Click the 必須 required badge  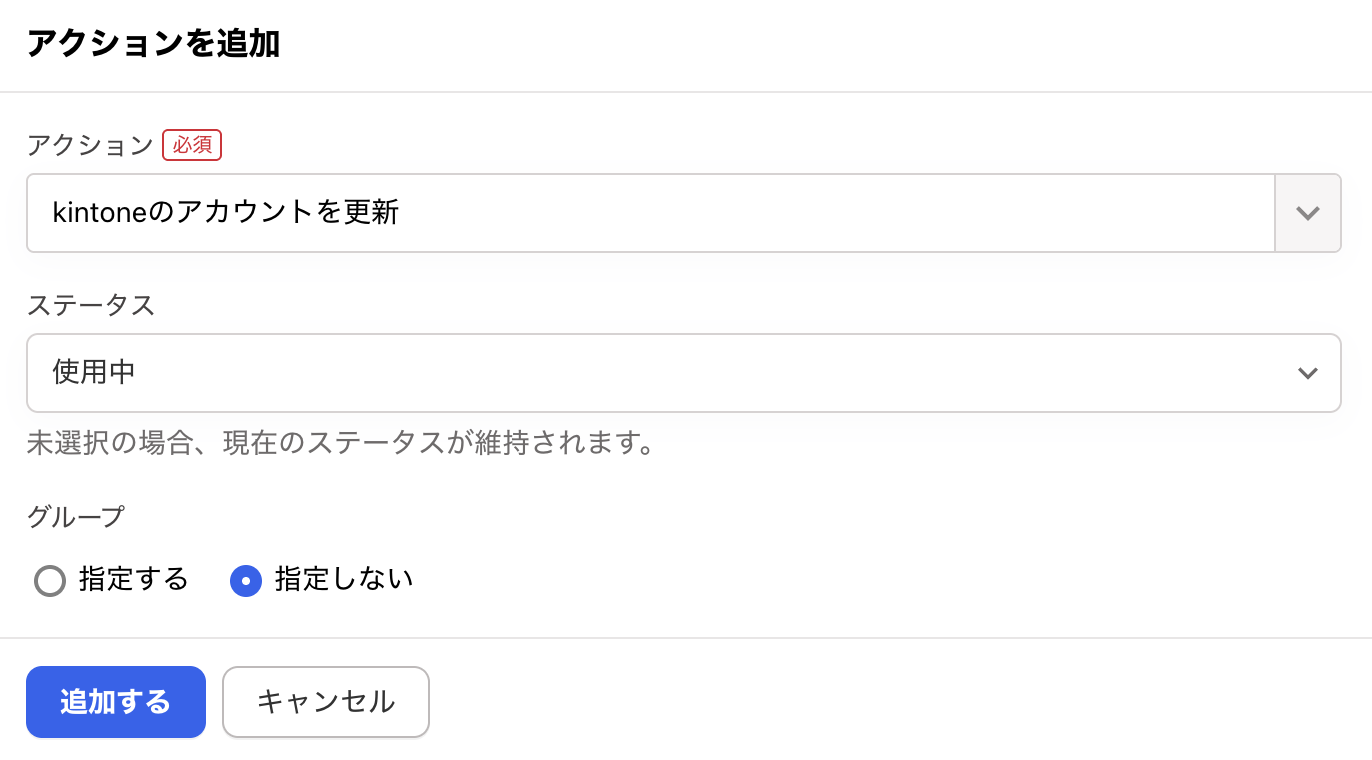click(192, 145)
